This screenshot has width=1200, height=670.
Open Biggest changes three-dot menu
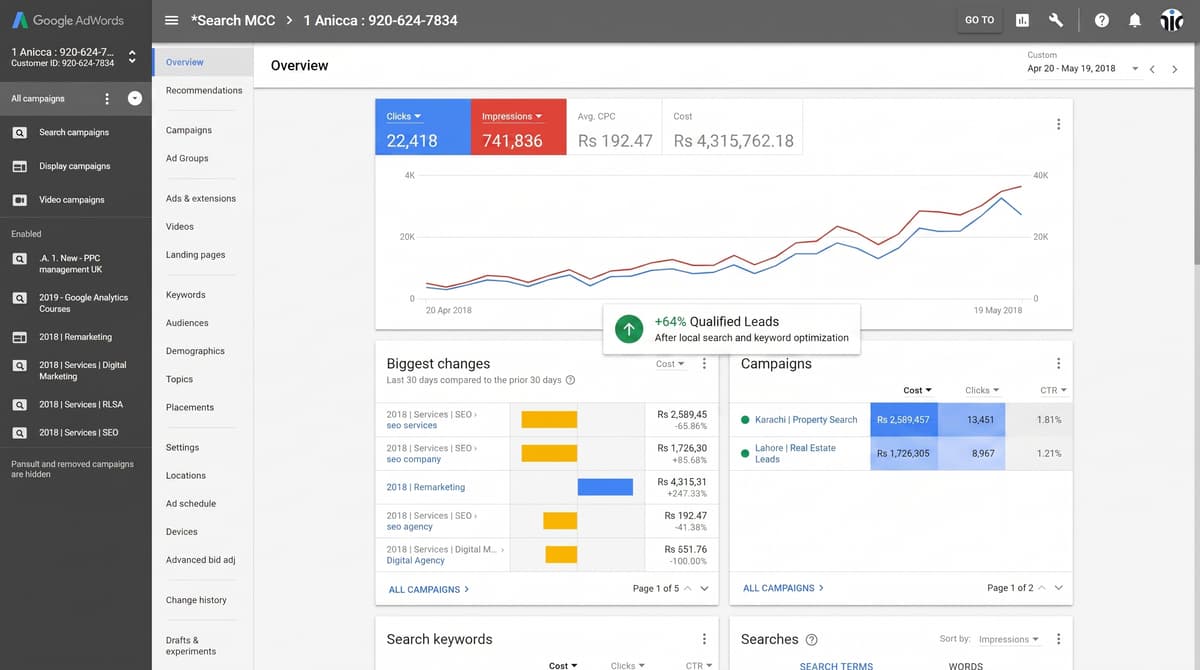704,364
